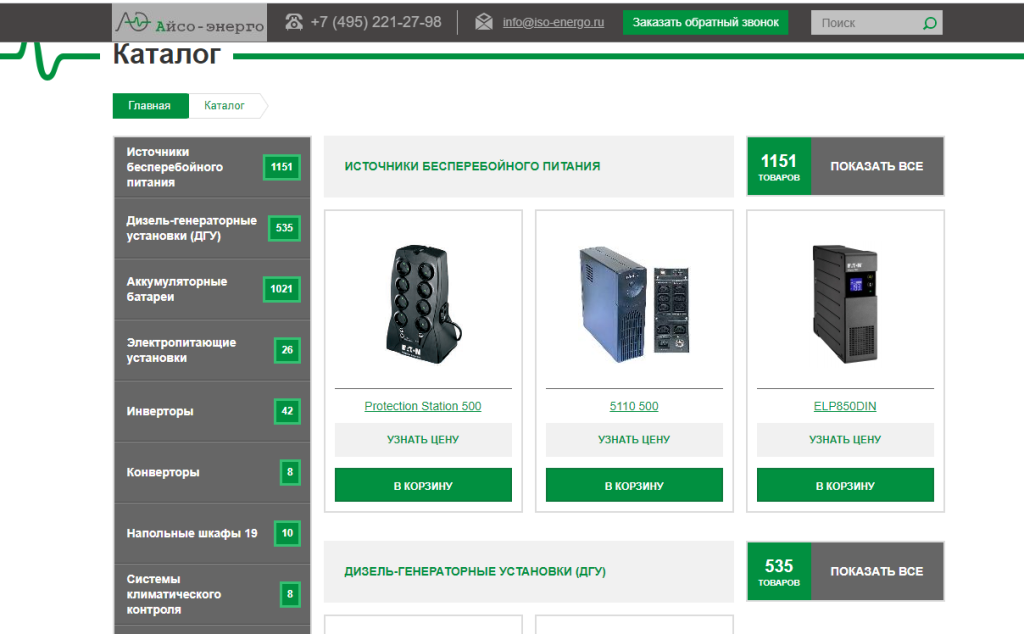Image resolution: width=1024 pixels, height=634 pixels.
Task: Open 5110 500 product link
Action: [634, 406]
